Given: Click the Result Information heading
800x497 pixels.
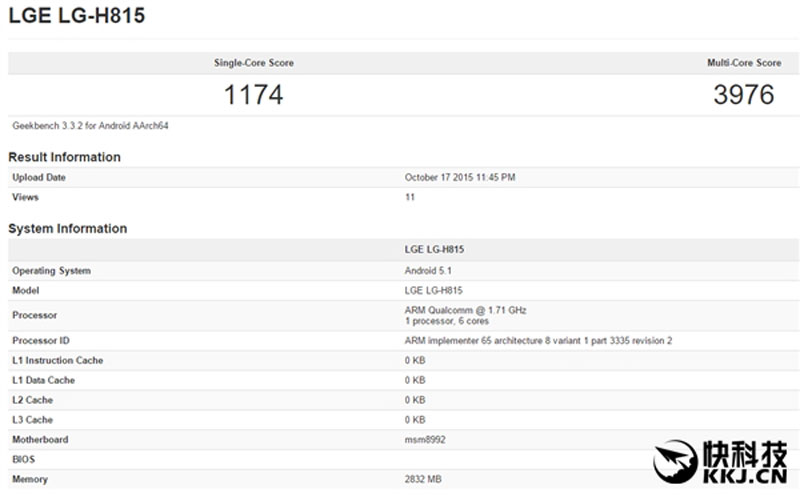Looking at the screenshot, I should pyautogui.click(x=64, y=157).
